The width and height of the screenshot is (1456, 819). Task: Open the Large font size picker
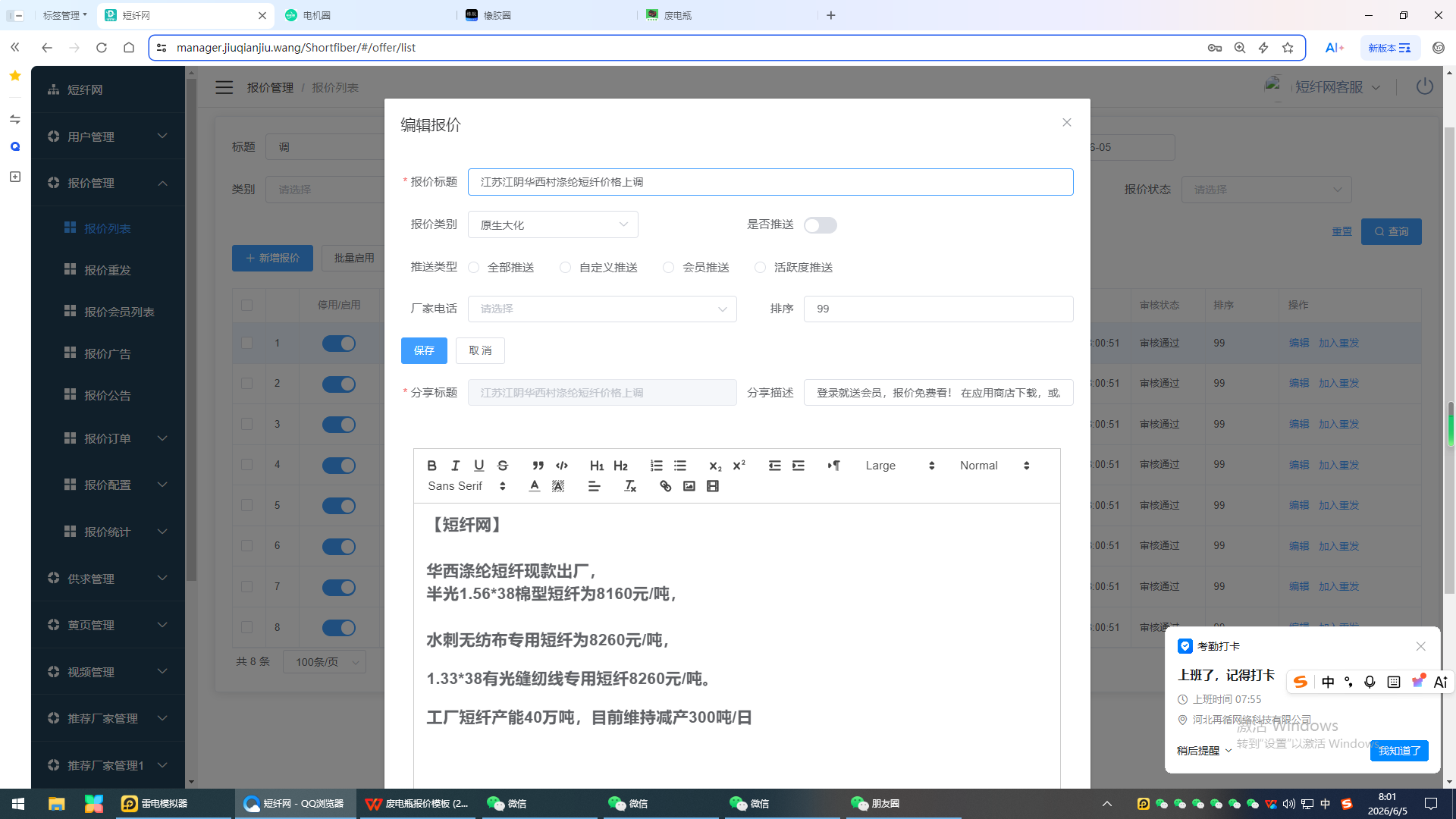click(900, 466)
